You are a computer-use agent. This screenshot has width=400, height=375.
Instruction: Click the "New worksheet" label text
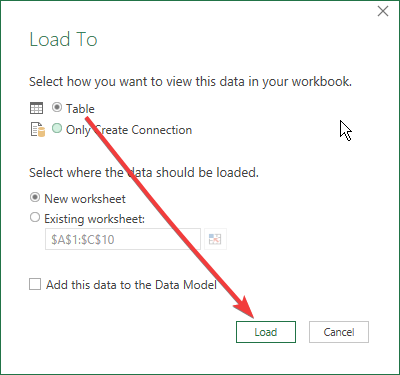click(85, 199)
